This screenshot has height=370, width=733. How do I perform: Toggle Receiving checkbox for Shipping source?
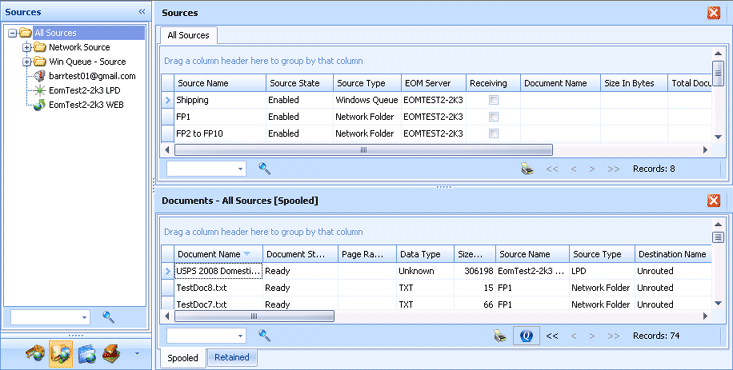pos(494,100)
